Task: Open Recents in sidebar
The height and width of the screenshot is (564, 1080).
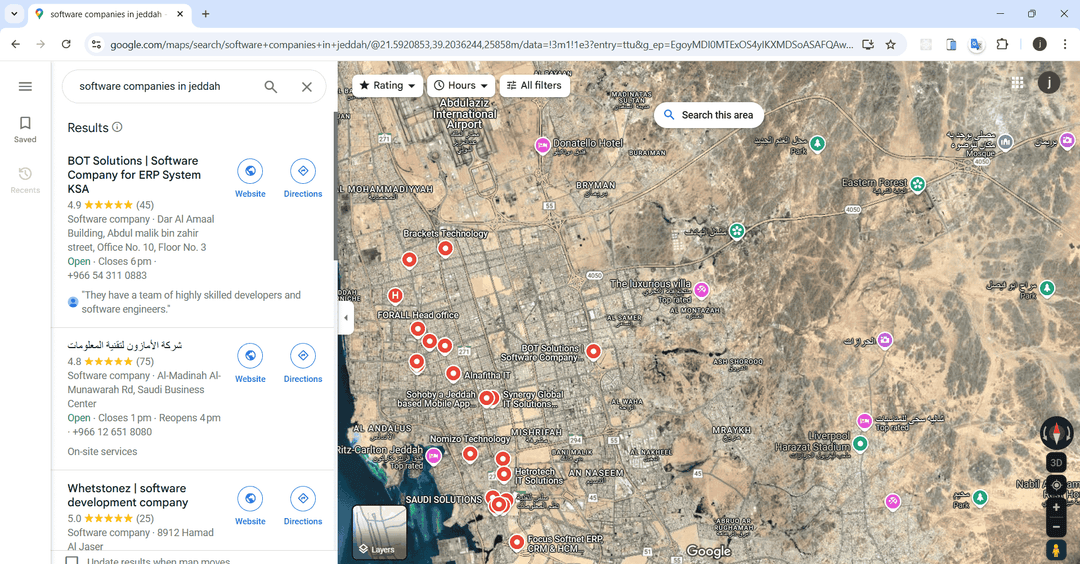Action: click(25, 180)
